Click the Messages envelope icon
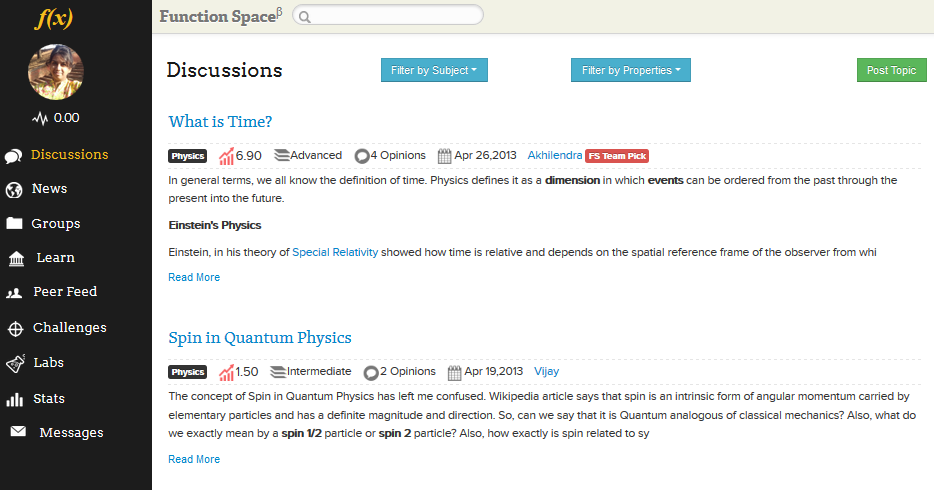 [18, 431]
